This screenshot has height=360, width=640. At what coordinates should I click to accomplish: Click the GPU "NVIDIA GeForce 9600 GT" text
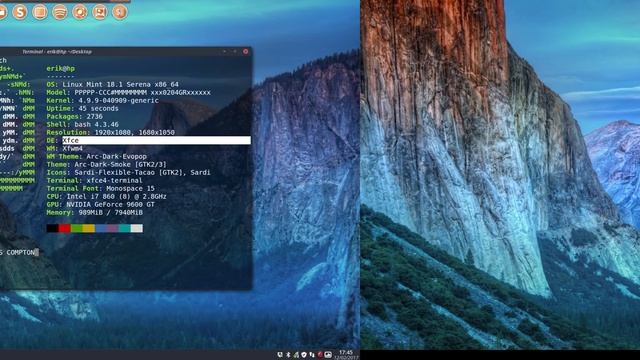[110, 204]
